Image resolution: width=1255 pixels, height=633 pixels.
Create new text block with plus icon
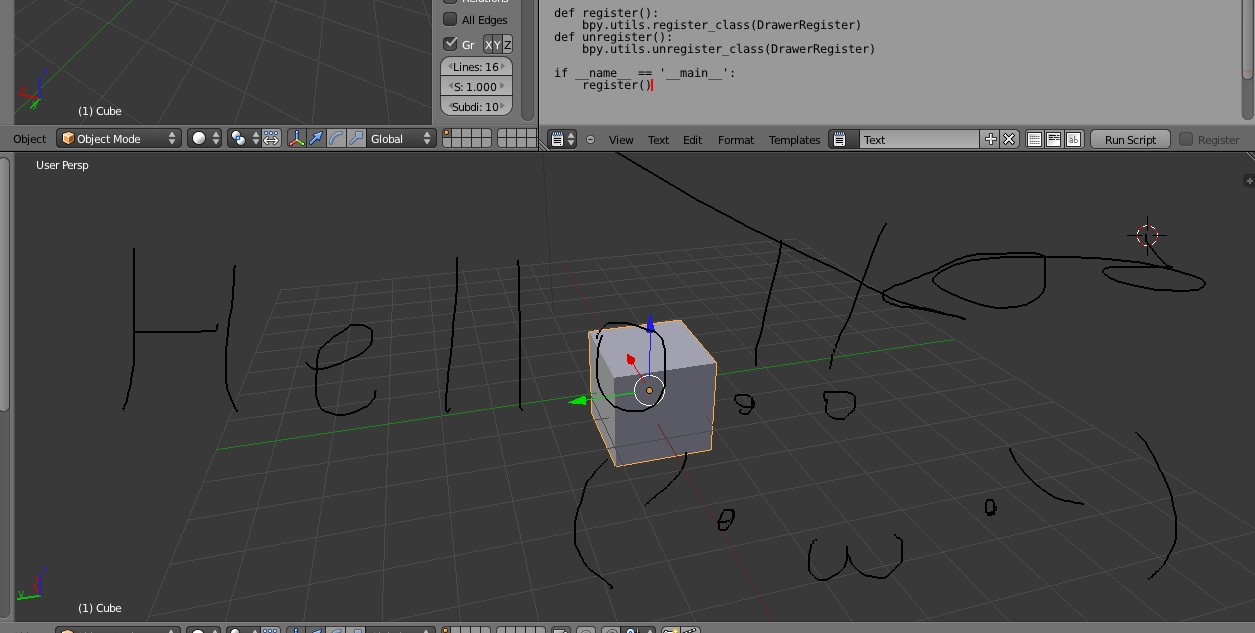click(x=991, y=140)
